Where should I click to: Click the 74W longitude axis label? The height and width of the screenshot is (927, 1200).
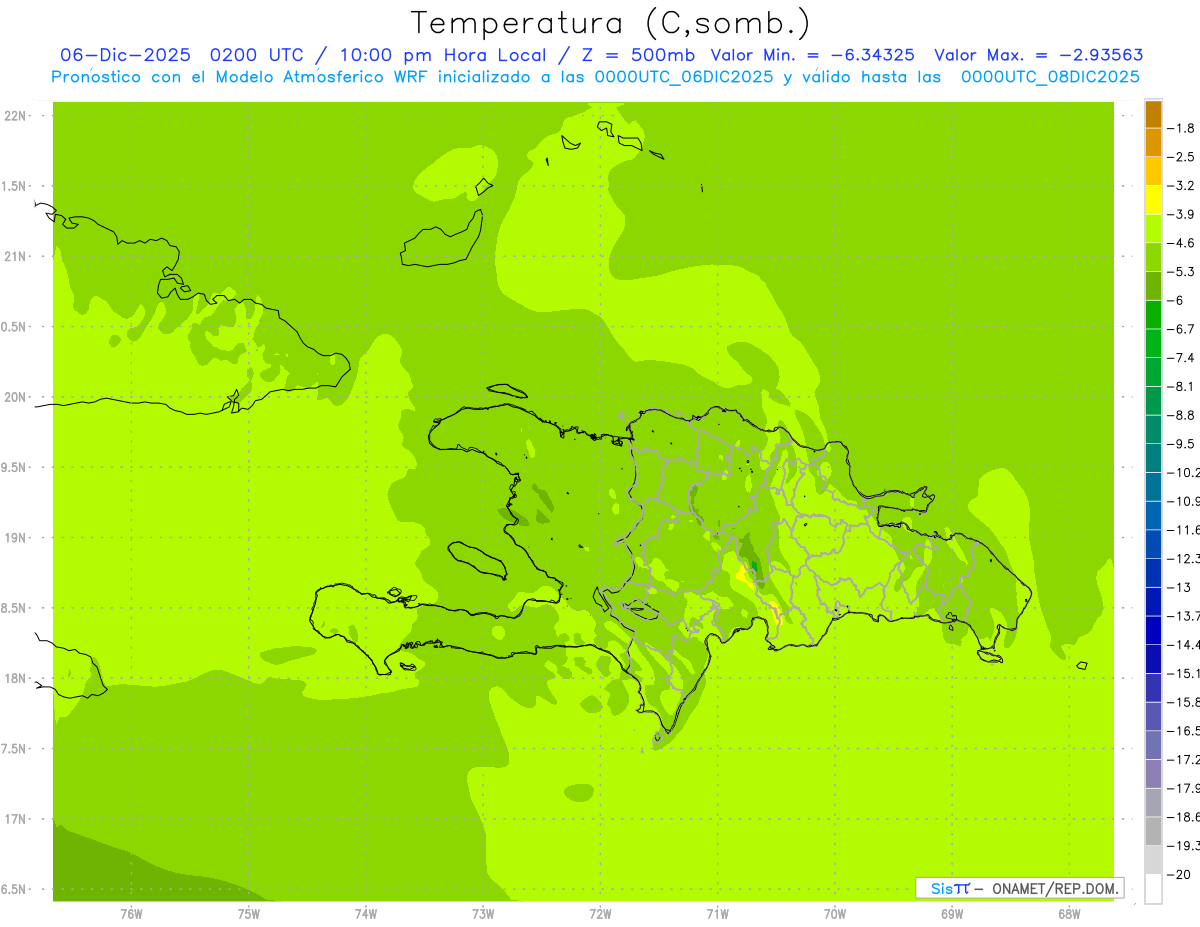(366, 914)
